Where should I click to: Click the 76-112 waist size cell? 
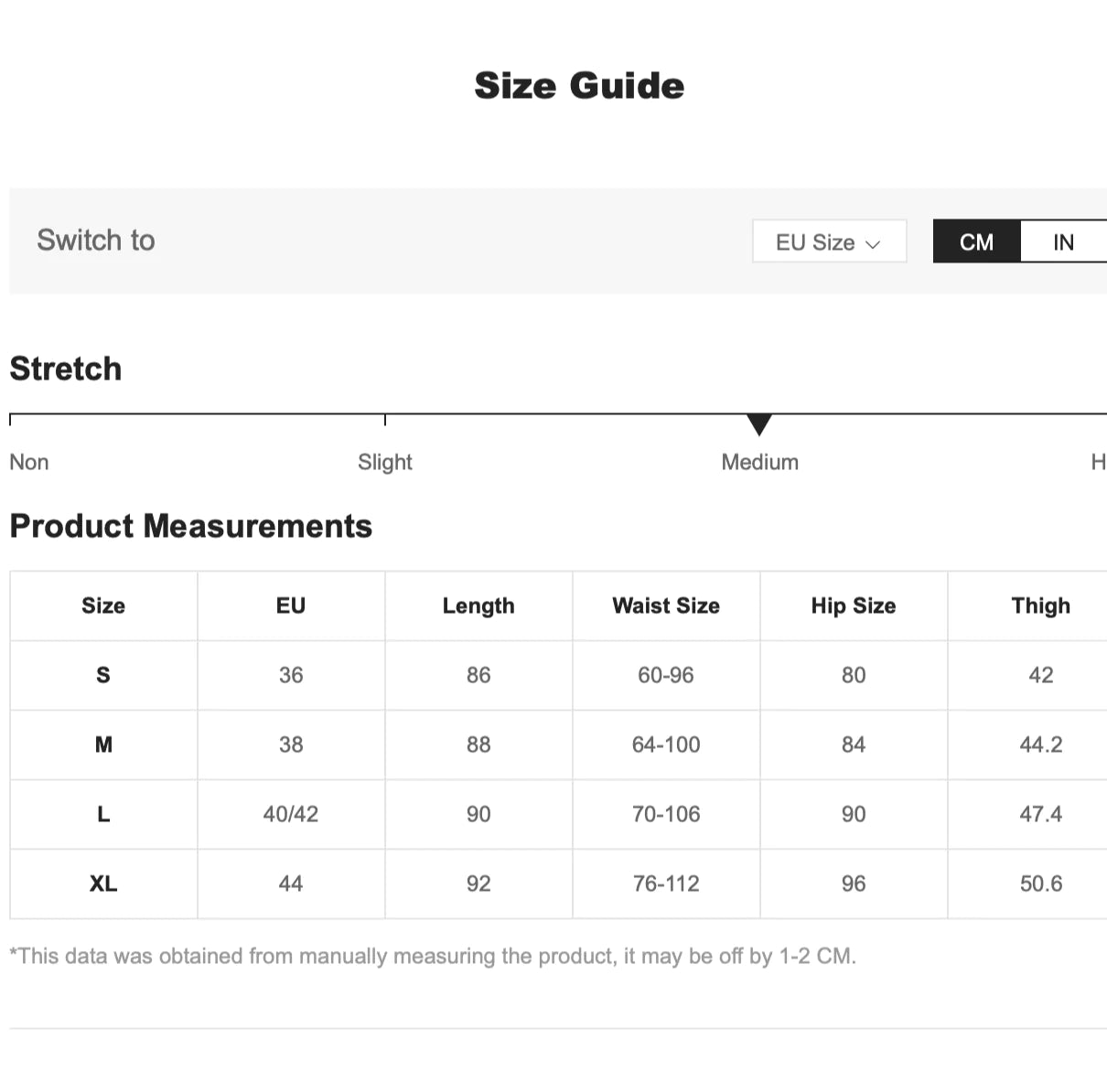666,883
